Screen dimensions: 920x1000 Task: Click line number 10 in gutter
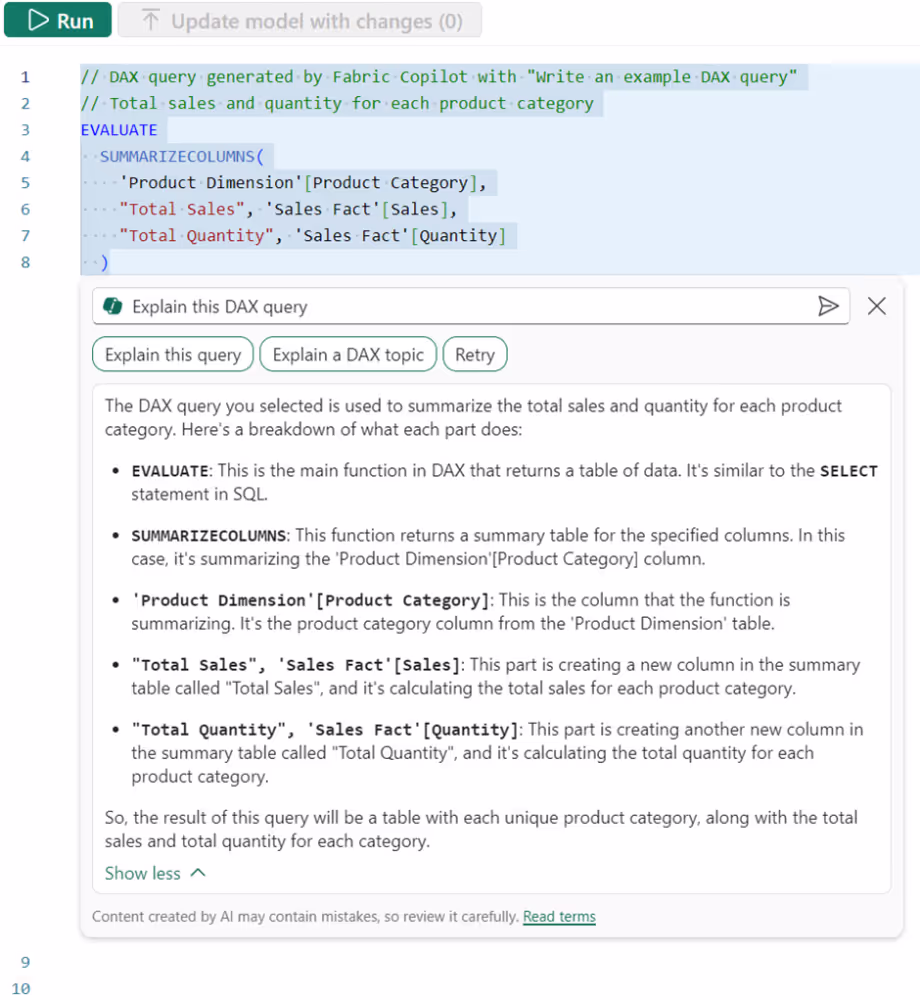(x=21, y=988)
